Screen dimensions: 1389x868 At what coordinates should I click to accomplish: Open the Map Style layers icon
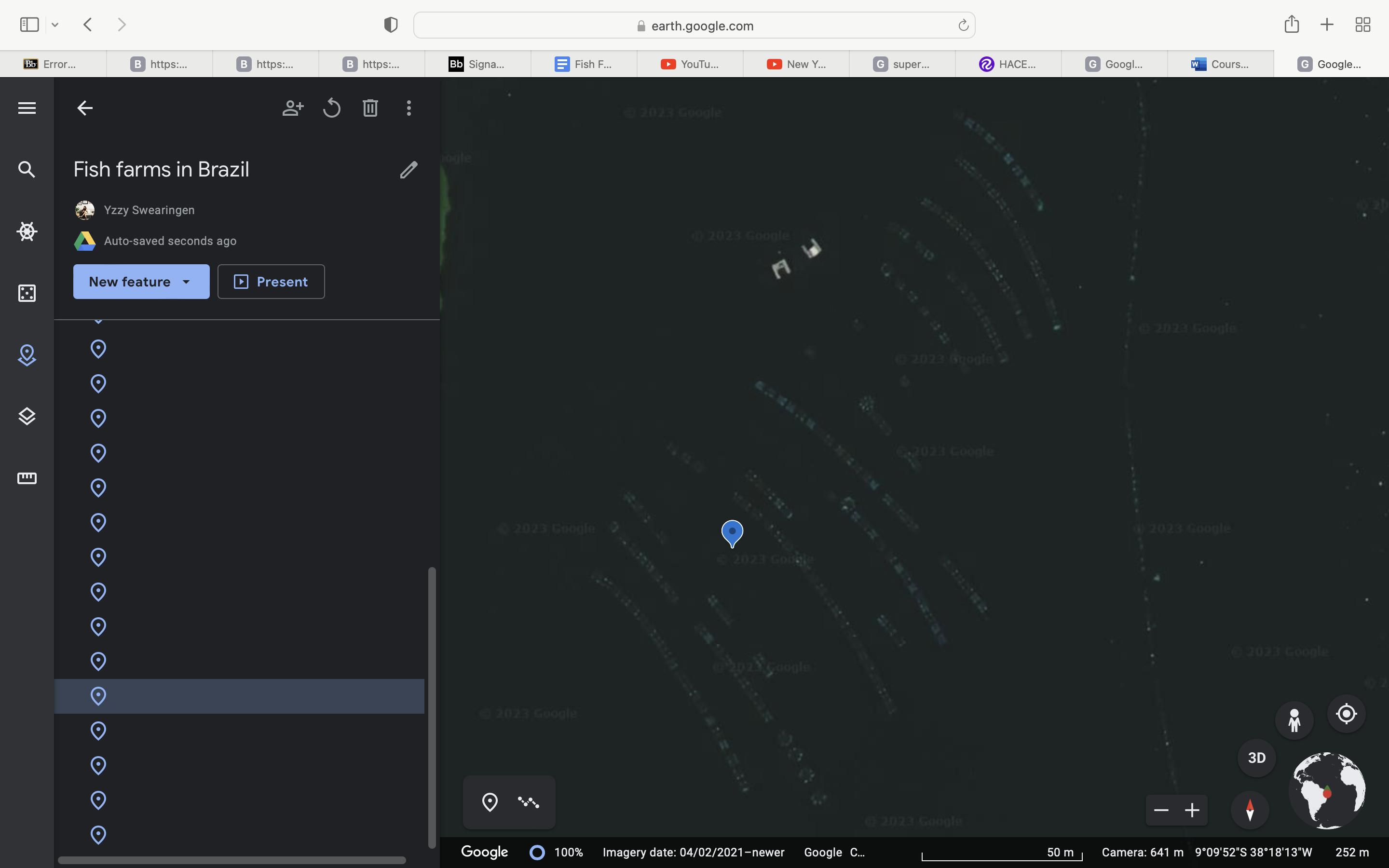tap(27, 417)
